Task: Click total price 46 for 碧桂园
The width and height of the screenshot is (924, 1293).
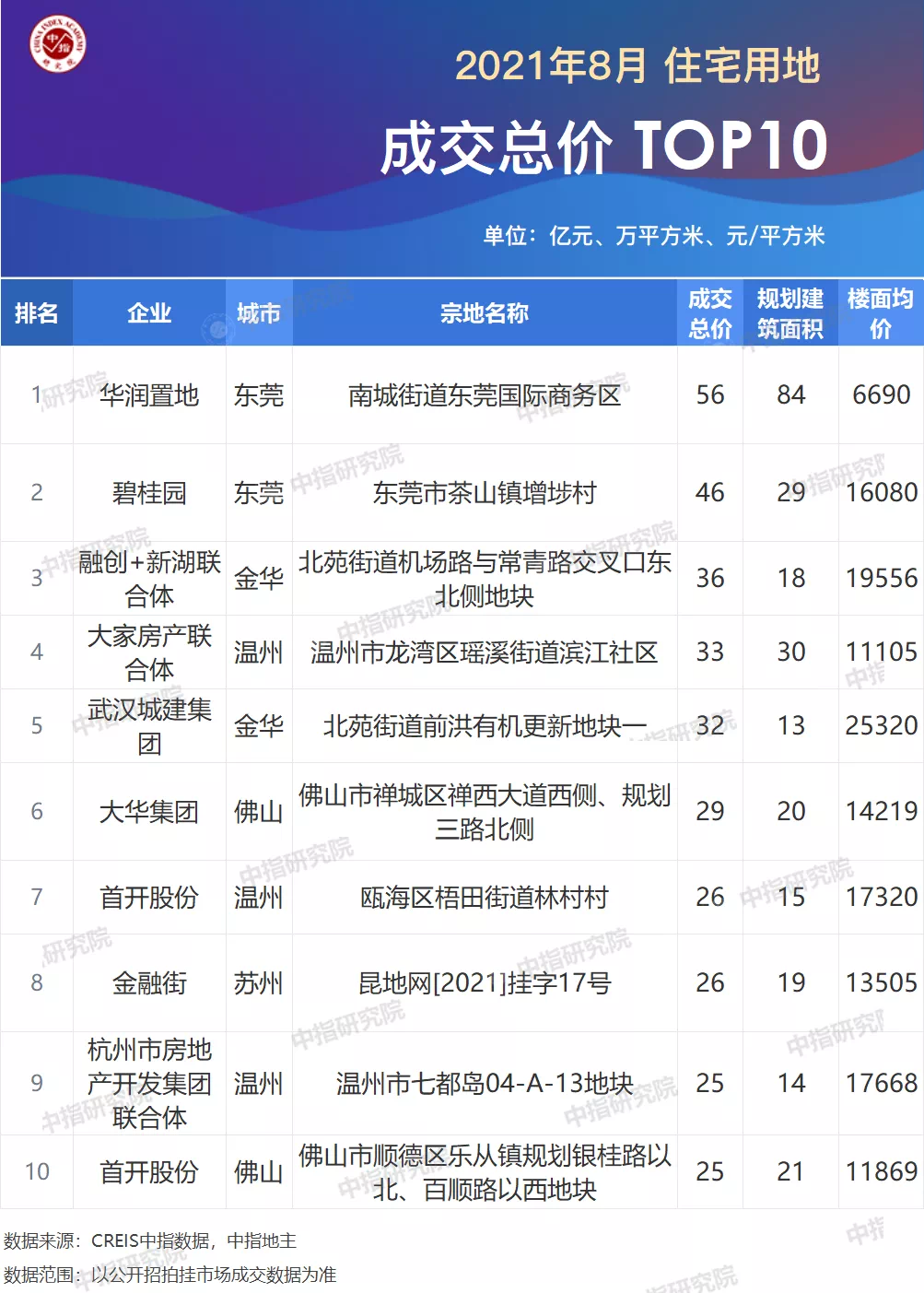Action: click(x=710, y=493)
